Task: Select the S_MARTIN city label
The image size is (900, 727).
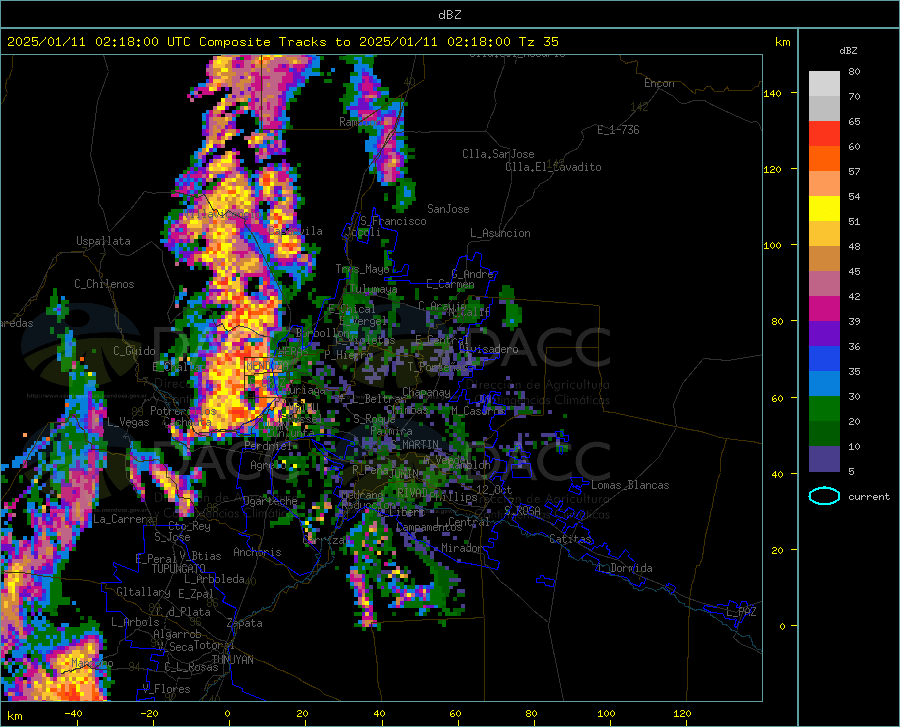Action: (x=416, y=445)
